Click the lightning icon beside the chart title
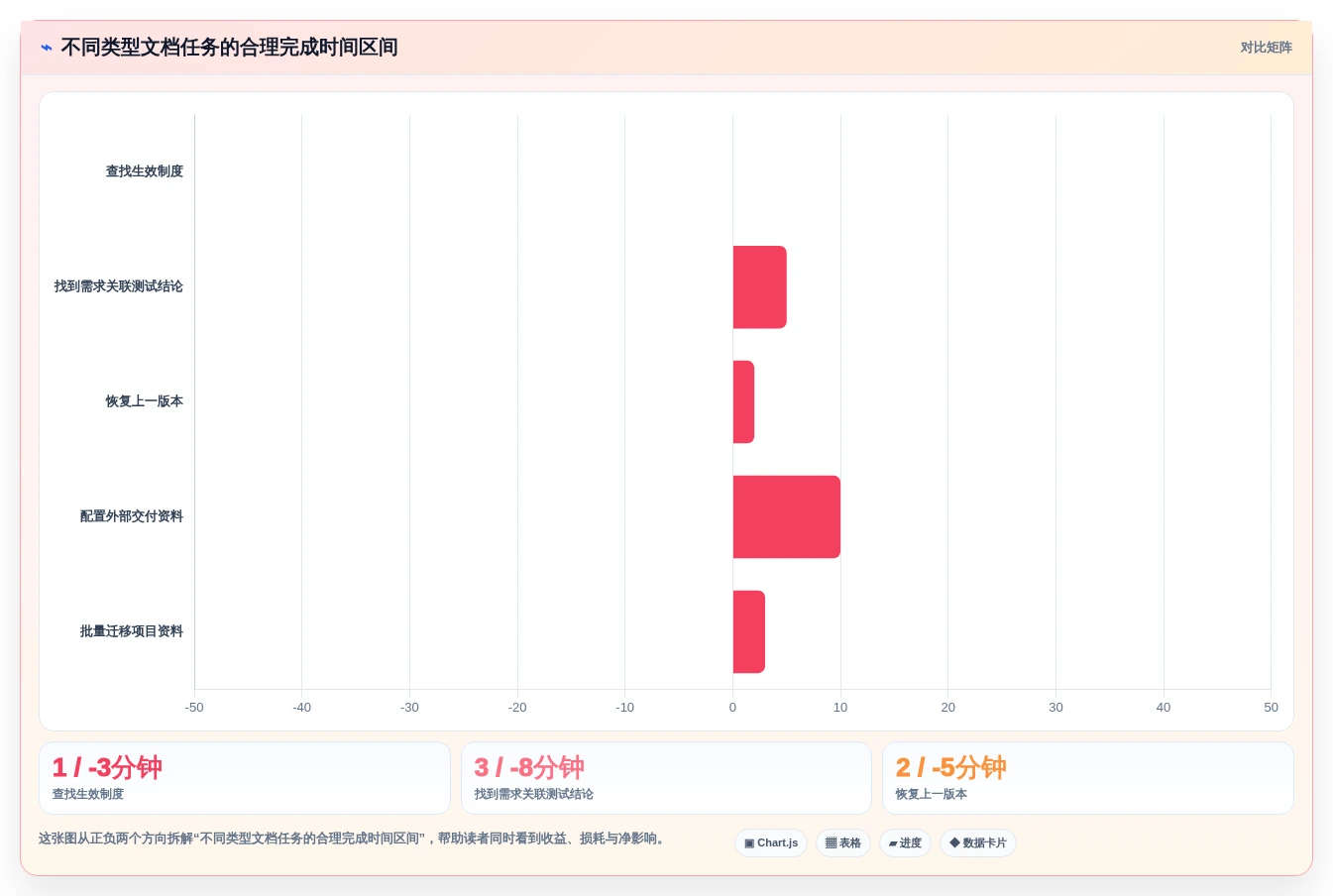Image resolution: width=1333 pixels, height=896 pixels. (47, 48)
